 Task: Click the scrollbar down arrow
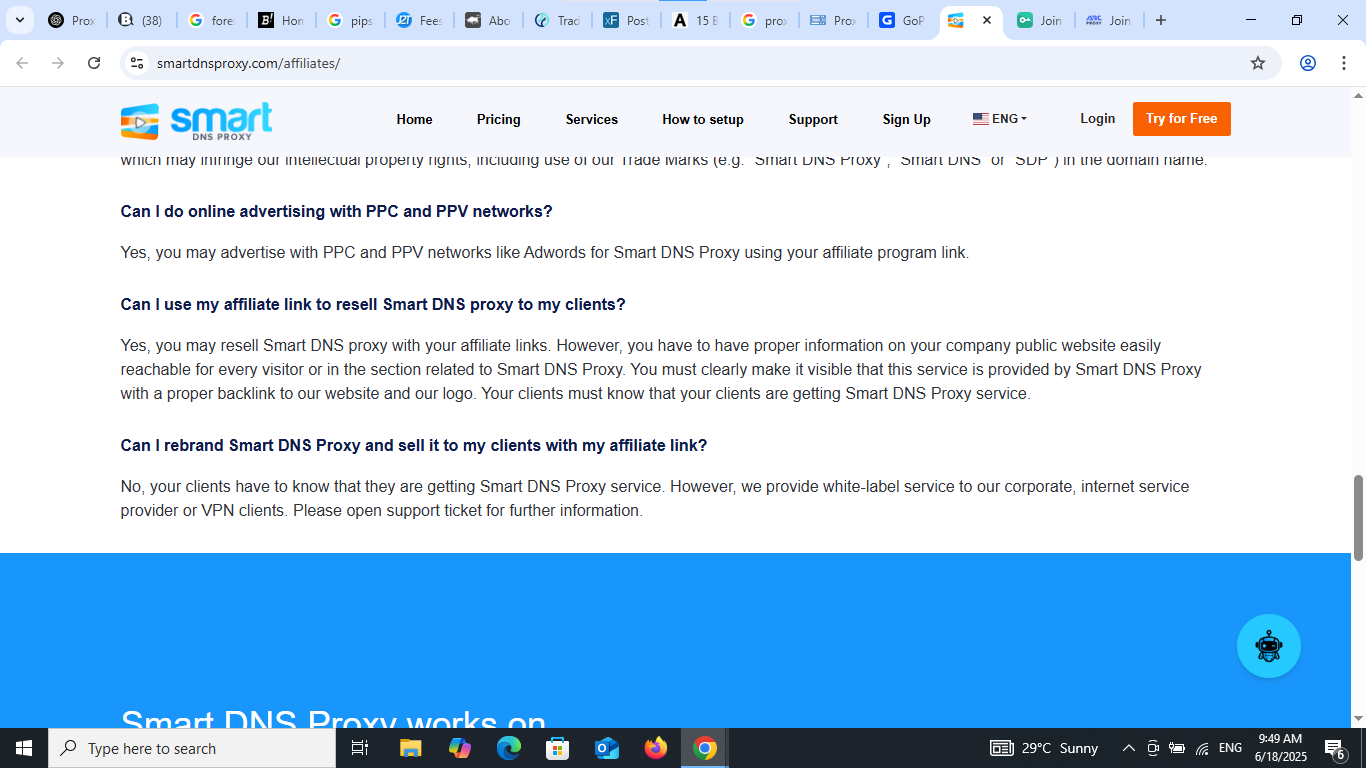click(x=1358, y=719)
